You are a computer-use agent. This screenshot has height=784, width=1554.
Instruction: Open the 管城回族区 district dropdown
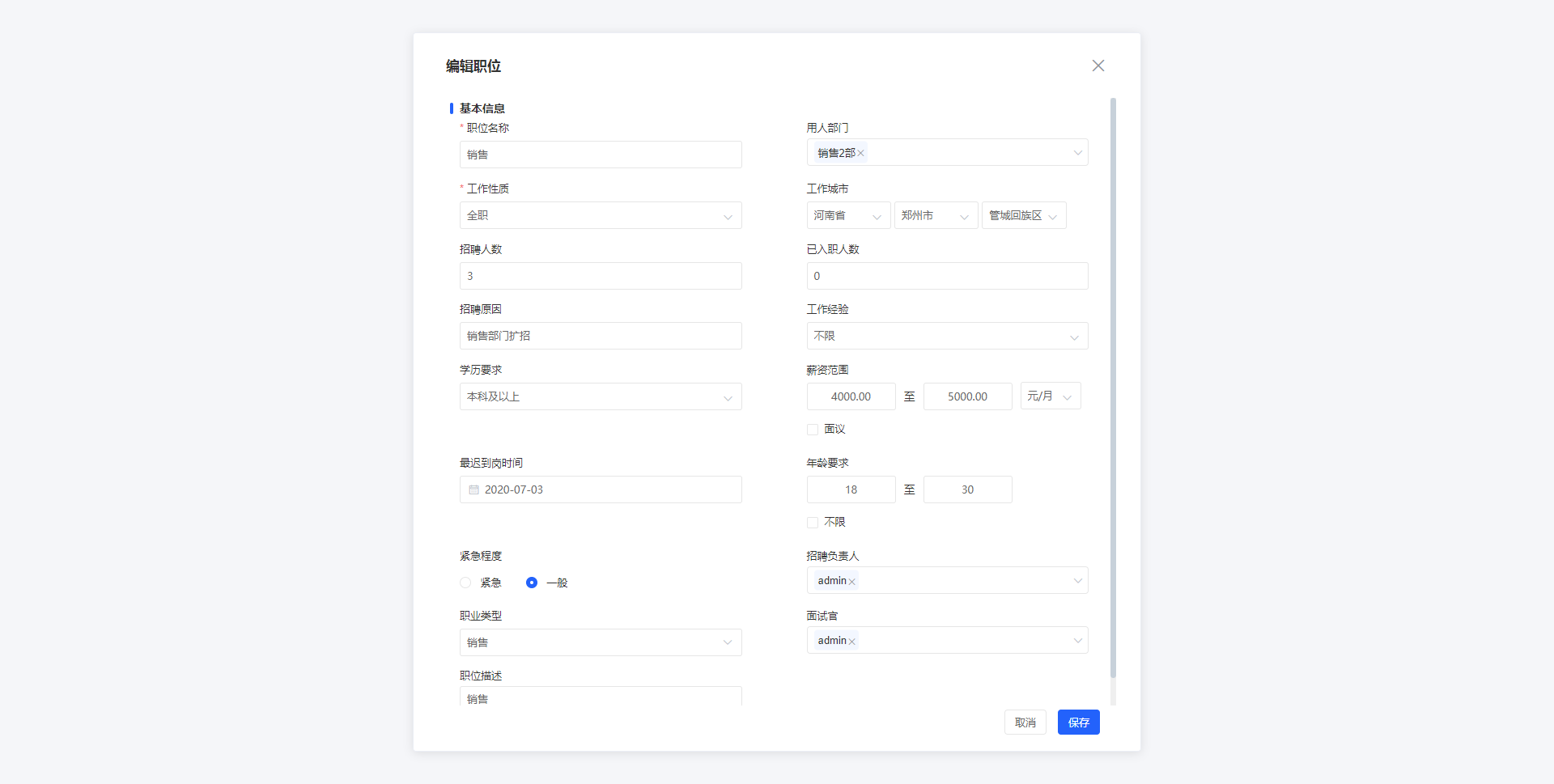[1024, 215]
